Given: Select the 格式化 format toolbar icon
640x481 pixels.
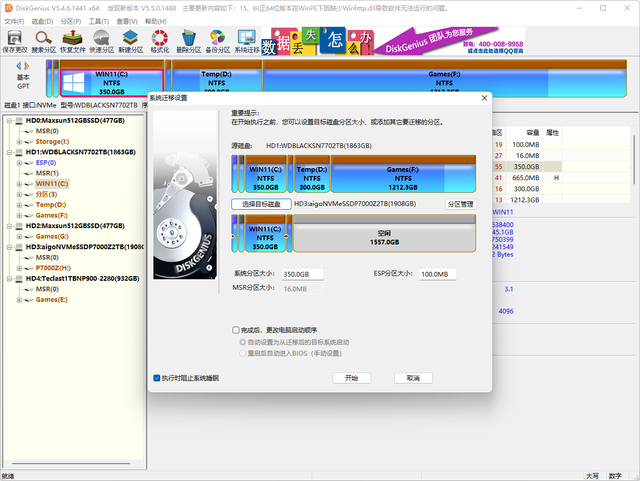Looking at the screenshot, I should (x=160, y=42).
